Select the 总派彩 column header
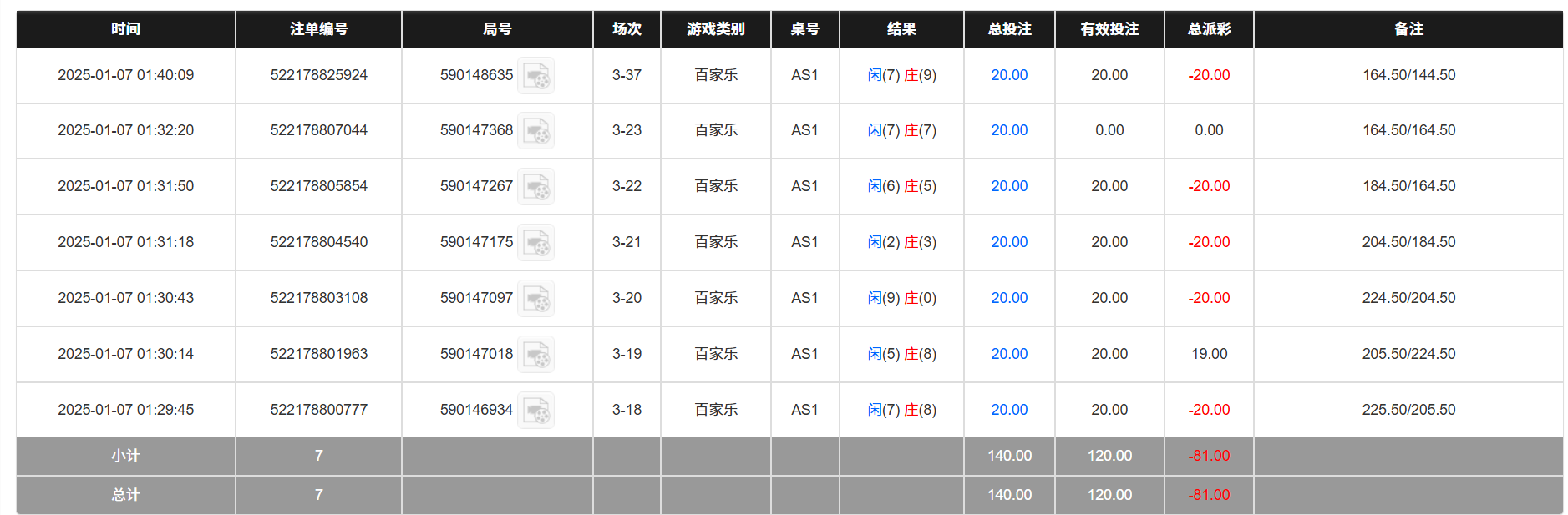The height and width of the screenshot is (515, 1568). [x=1209, y=29]
